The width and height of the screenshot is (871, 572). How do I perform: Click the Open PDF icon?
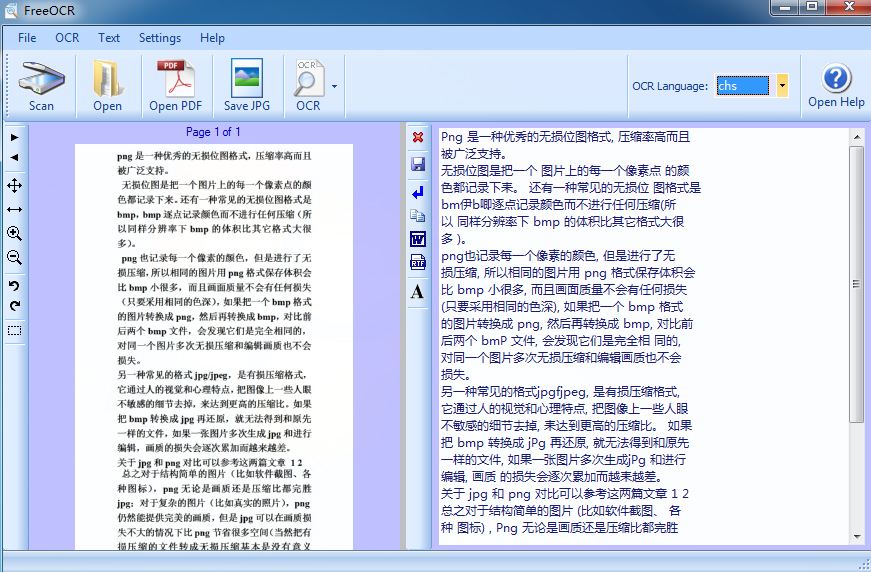pyautogui.click(x=176, y=85)
